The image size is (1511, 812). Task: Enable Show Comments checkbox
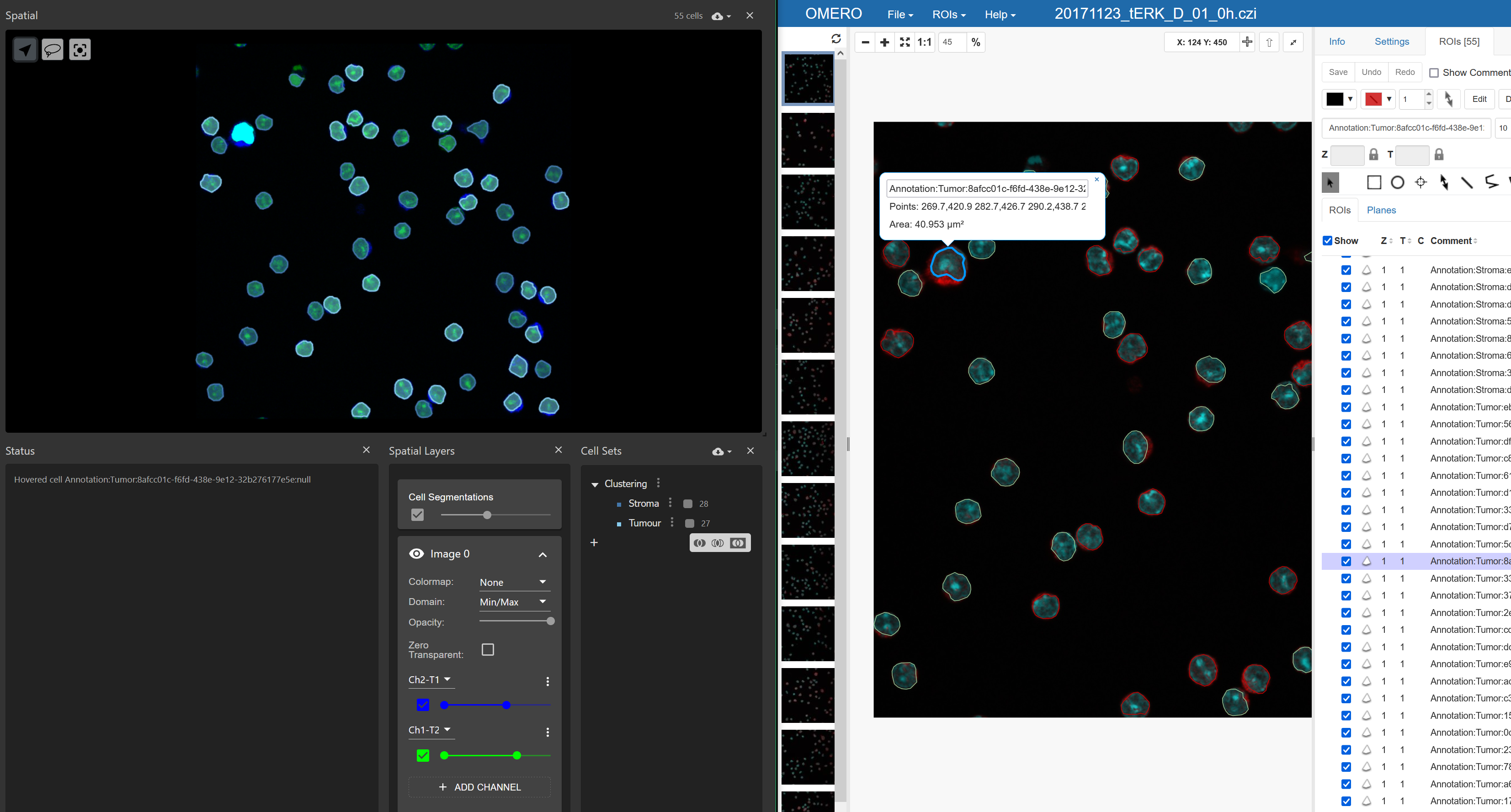1434,73
